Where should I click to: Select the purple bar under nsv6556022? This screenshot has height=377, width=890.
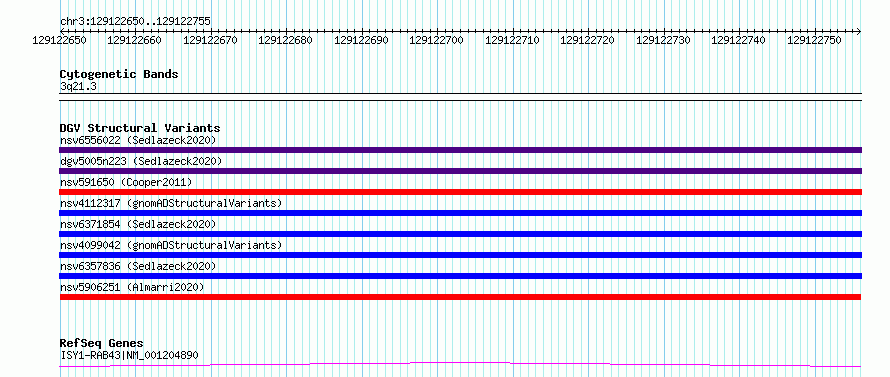pyautogui.click(x=460, y=150)
